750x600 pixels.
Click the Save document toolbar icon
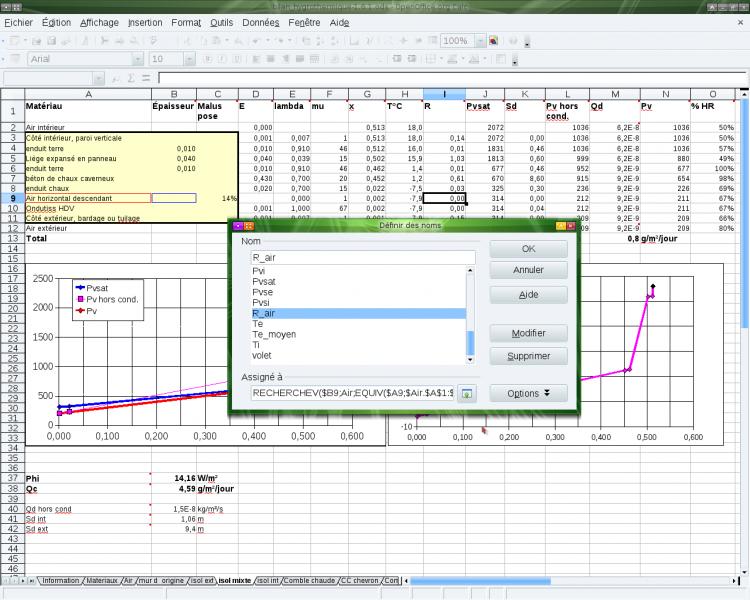[51, 41]
